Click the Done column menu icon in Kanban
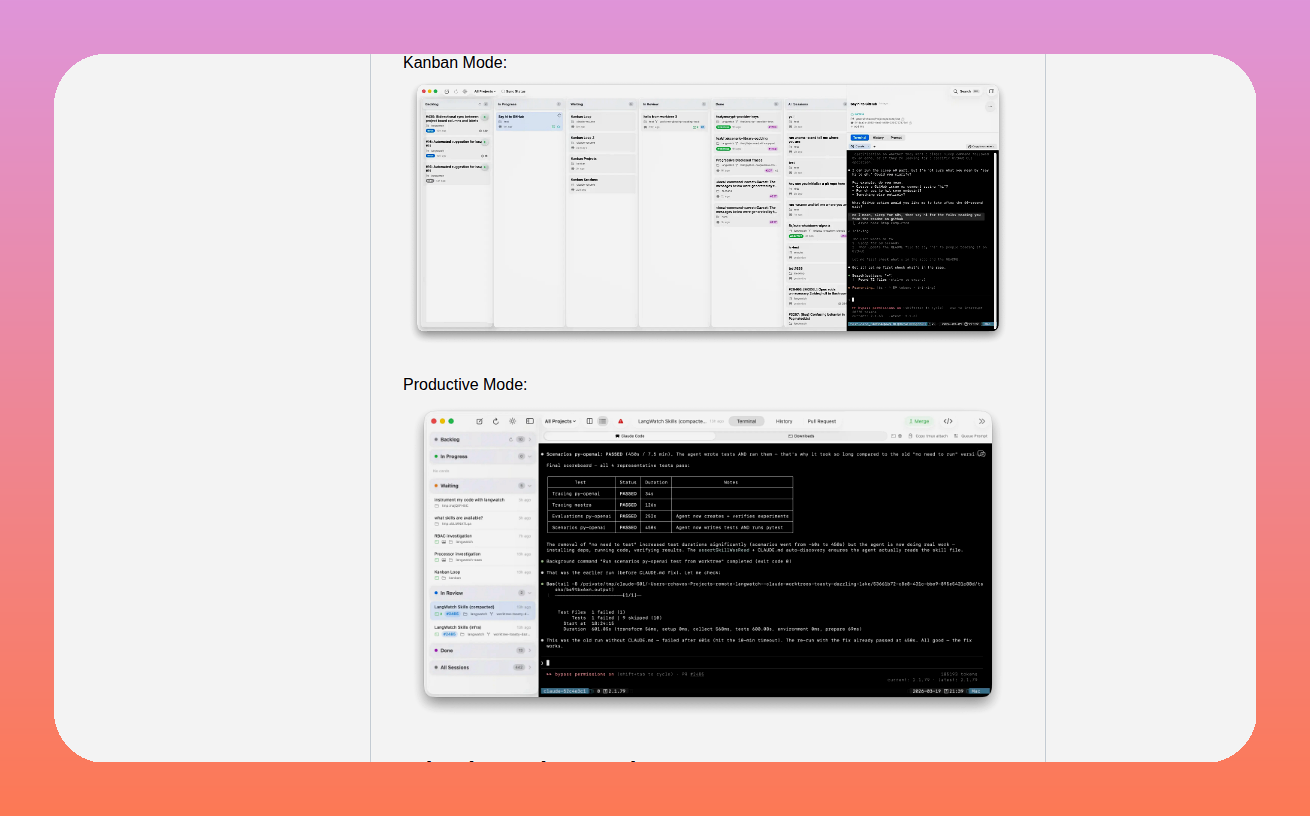The image size is (1310, 816). tap(774, 103)
